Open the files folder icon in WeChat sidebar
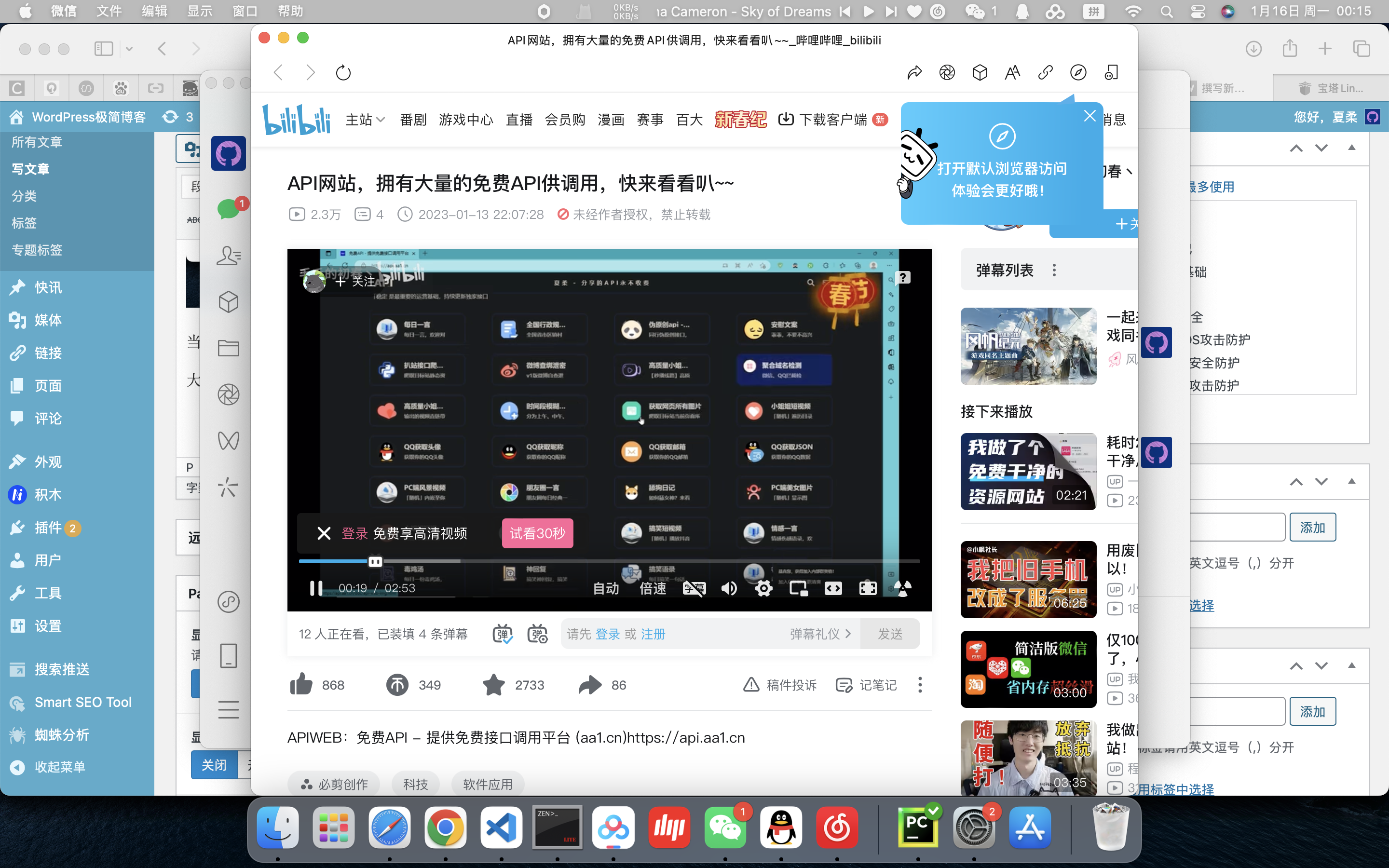1389x868 pixels. pyautogui.click(x=229, y=348)
